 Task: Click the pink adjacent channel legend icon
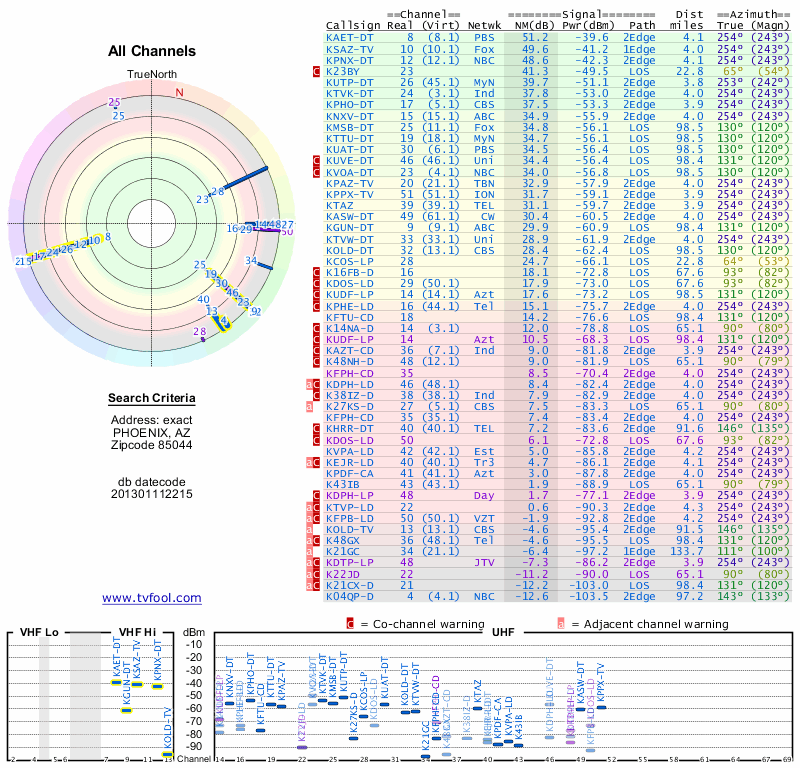(x=561, y=624)
